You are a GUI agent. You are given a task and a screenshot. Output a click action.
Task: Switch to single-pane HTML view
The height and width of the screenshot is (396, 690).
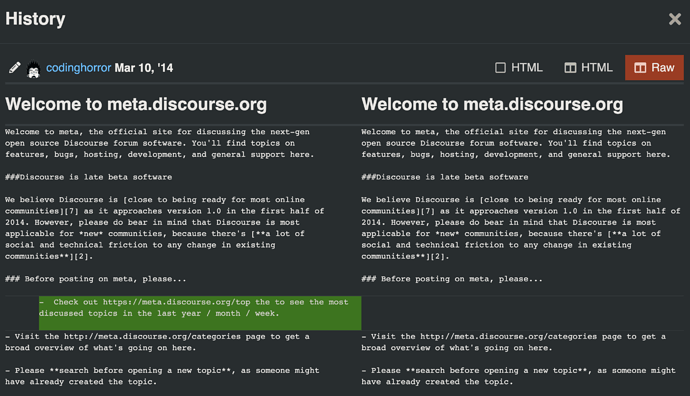519,68
